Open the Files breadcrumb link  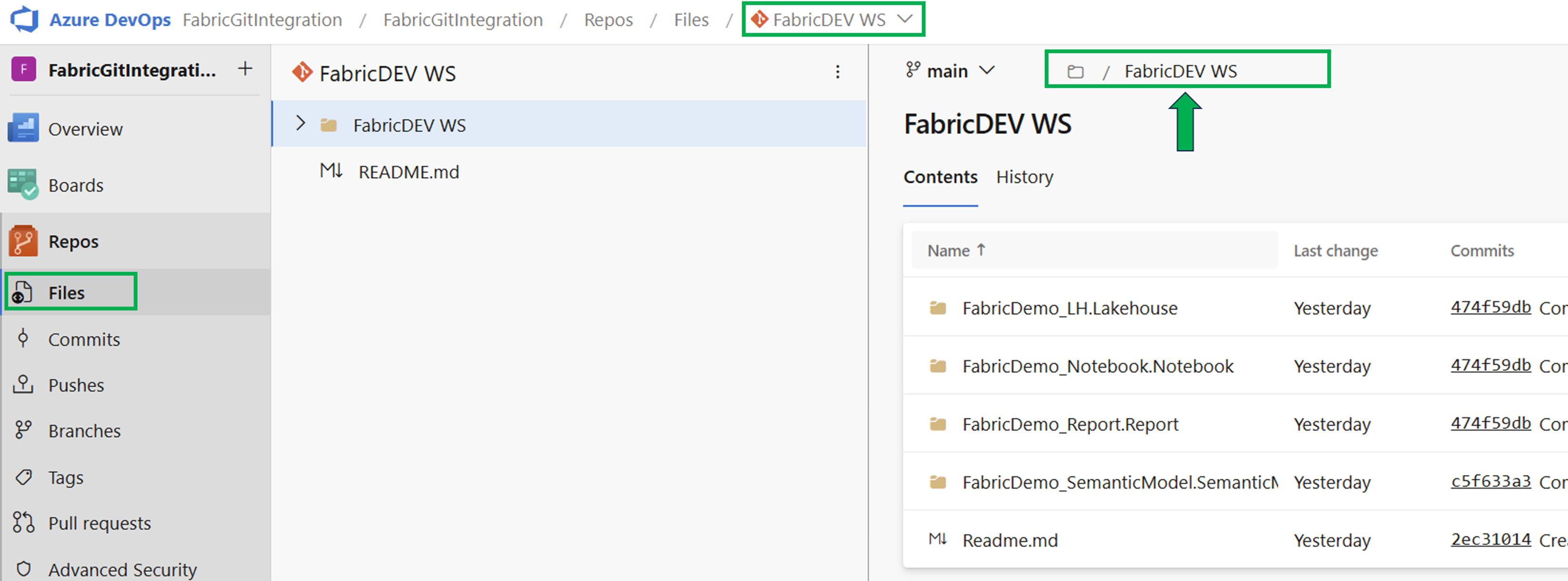tap(691, 20)
